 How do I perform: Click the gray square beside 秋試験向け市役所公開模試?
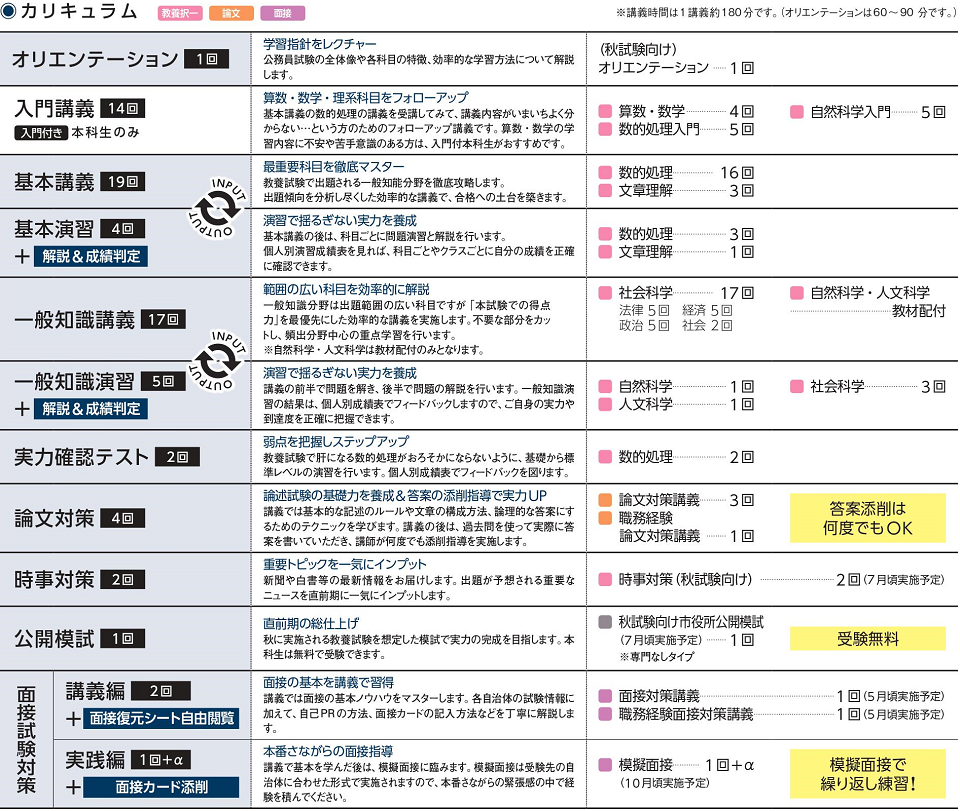point(604,621)
